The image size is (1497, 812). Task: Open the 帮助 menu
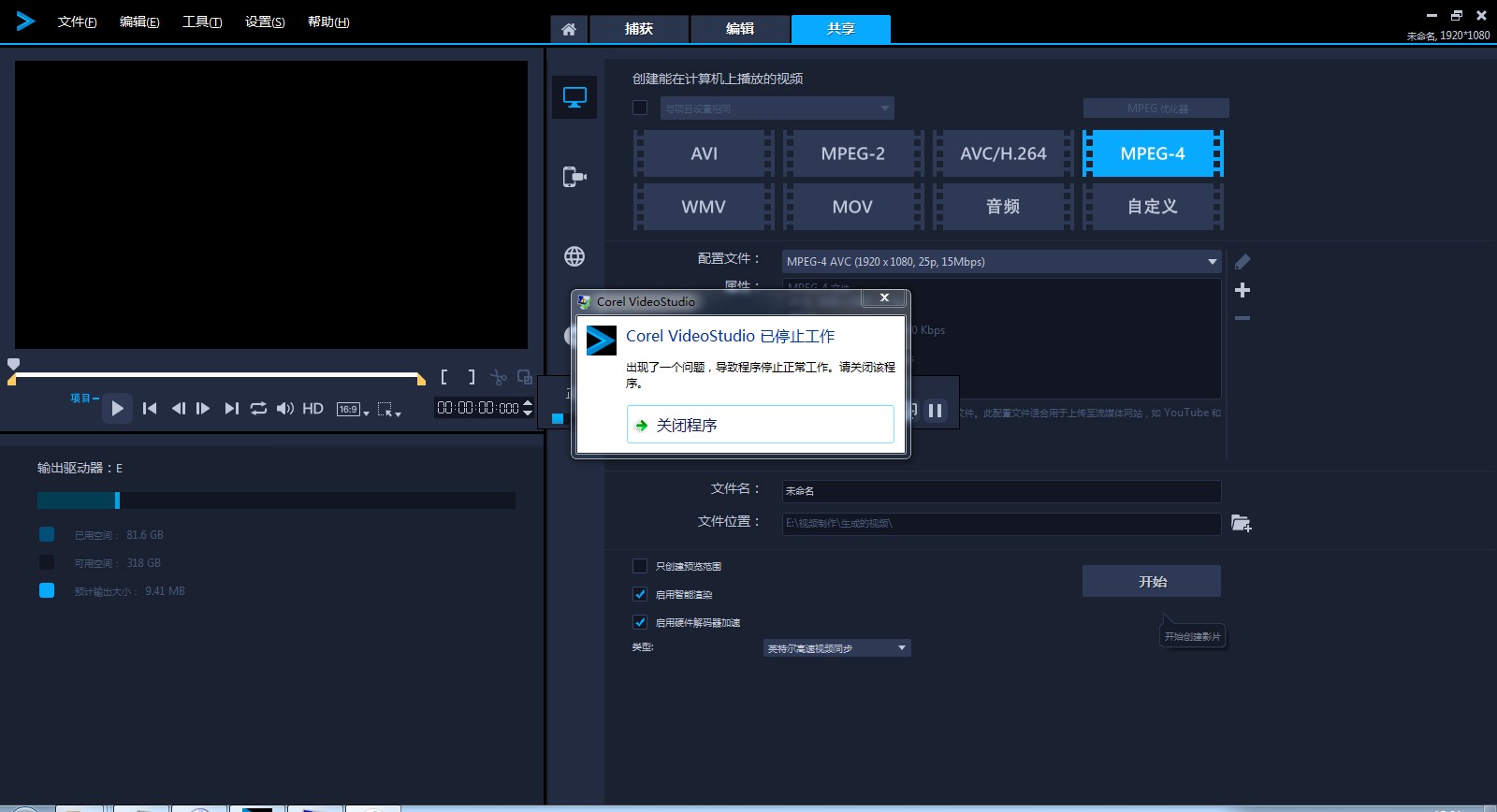[x=328, y=22]
